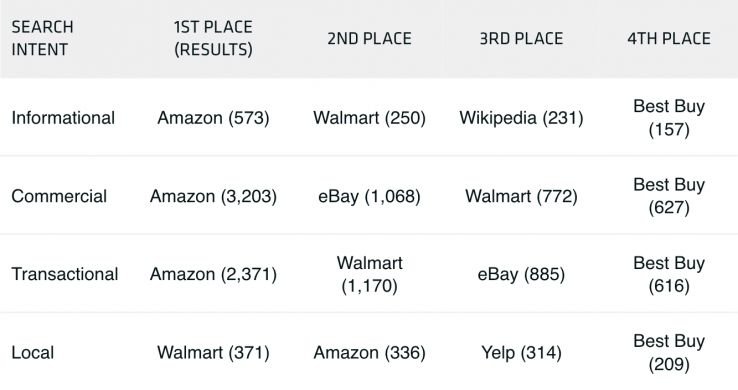Click the 1ST PLACE (RESULTS) header
The height and width of the screenshot is (390, 738).
coord(213,38)
